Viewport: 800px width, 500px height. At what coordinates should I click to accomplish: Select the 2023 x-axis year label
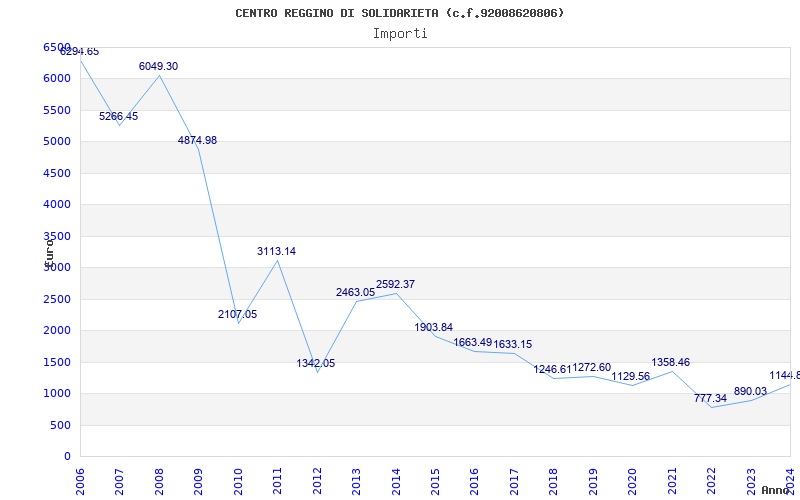[x=751, y=481]
